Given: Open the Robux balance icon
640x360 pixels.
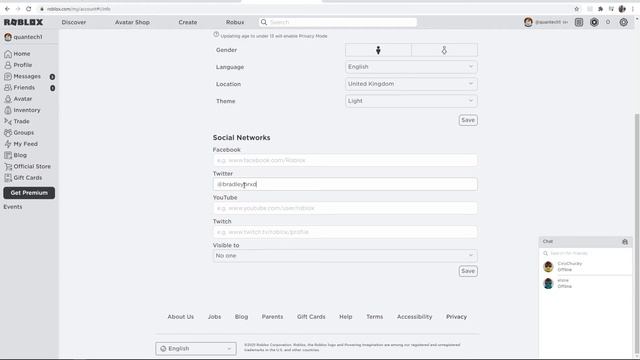Looking at the screenshot, I should tap(594, 22).
